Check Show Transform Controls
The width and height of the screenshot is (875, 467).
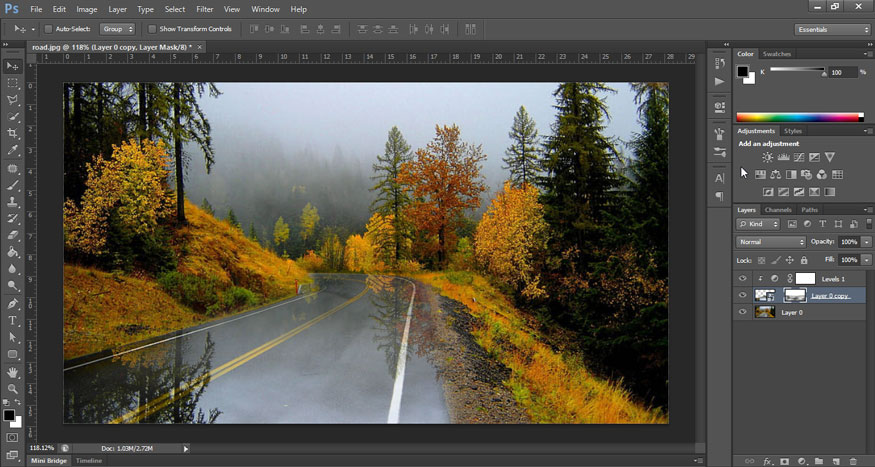(x=152, y=29)
